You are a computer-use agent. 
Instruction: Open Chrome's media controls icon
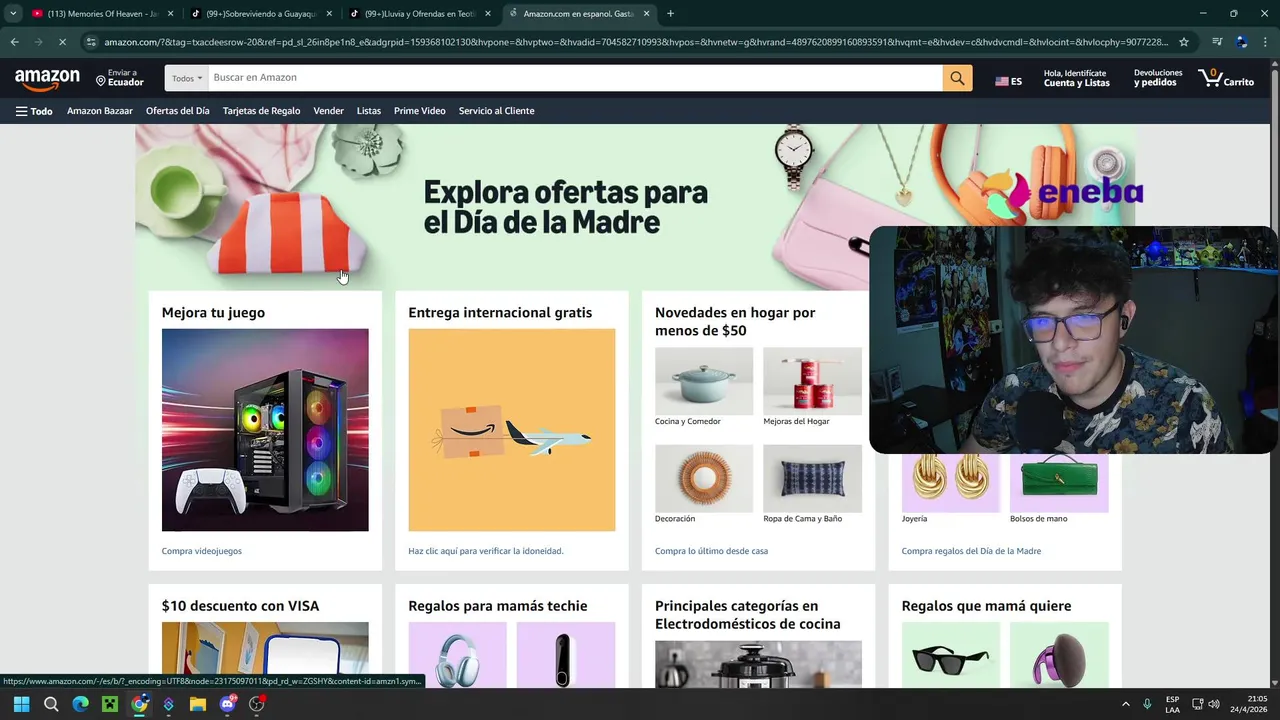click(x=1217, y=42)
